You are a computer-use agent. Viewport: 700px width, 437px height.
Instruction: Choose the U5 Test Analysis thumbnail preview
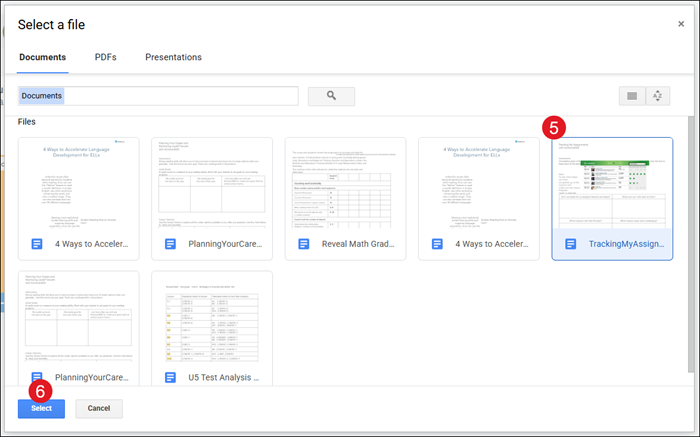pos(211,317)
